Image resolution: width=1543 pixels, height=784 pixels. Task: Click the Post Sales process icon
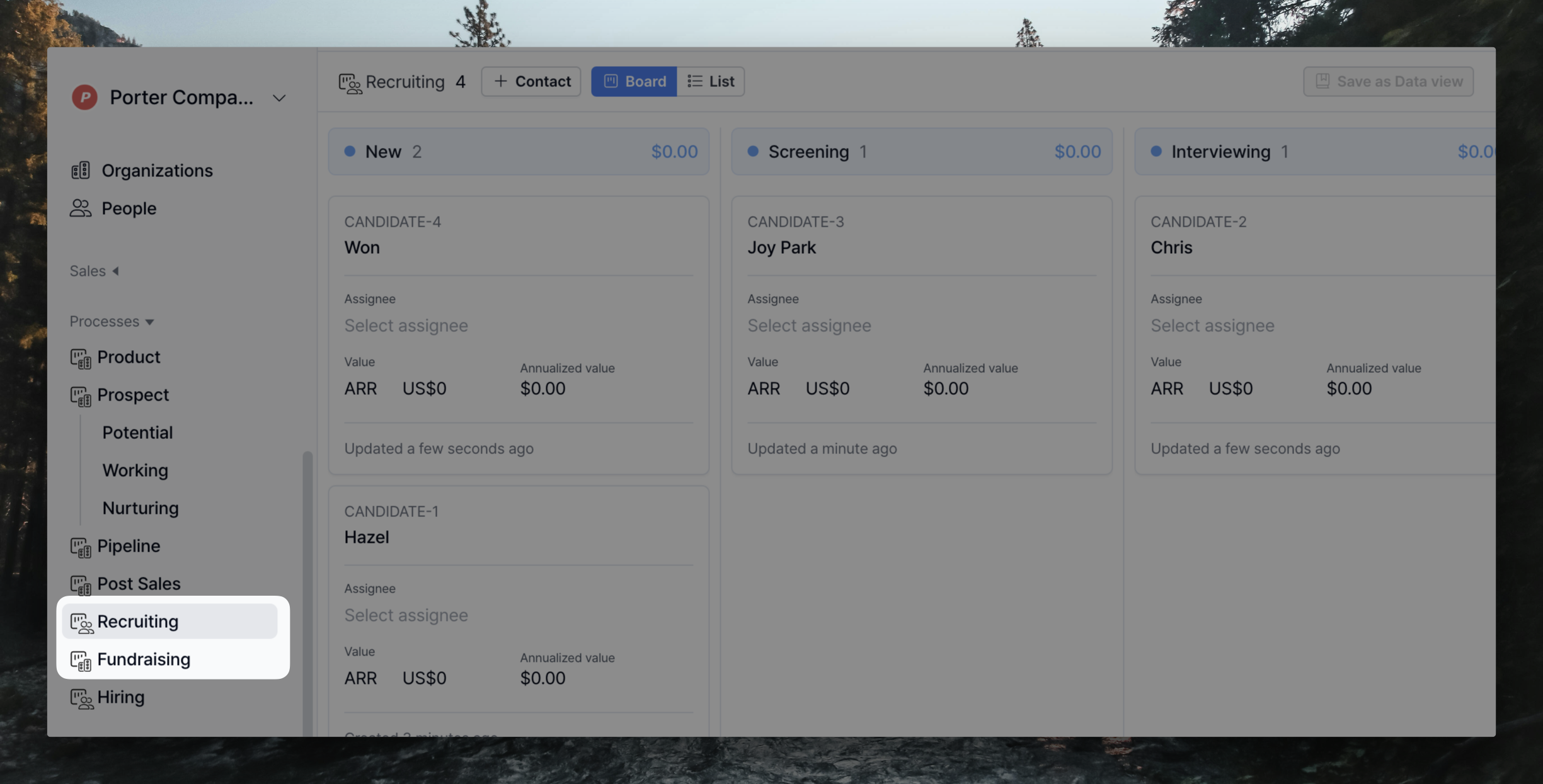(x=81, y=584)
